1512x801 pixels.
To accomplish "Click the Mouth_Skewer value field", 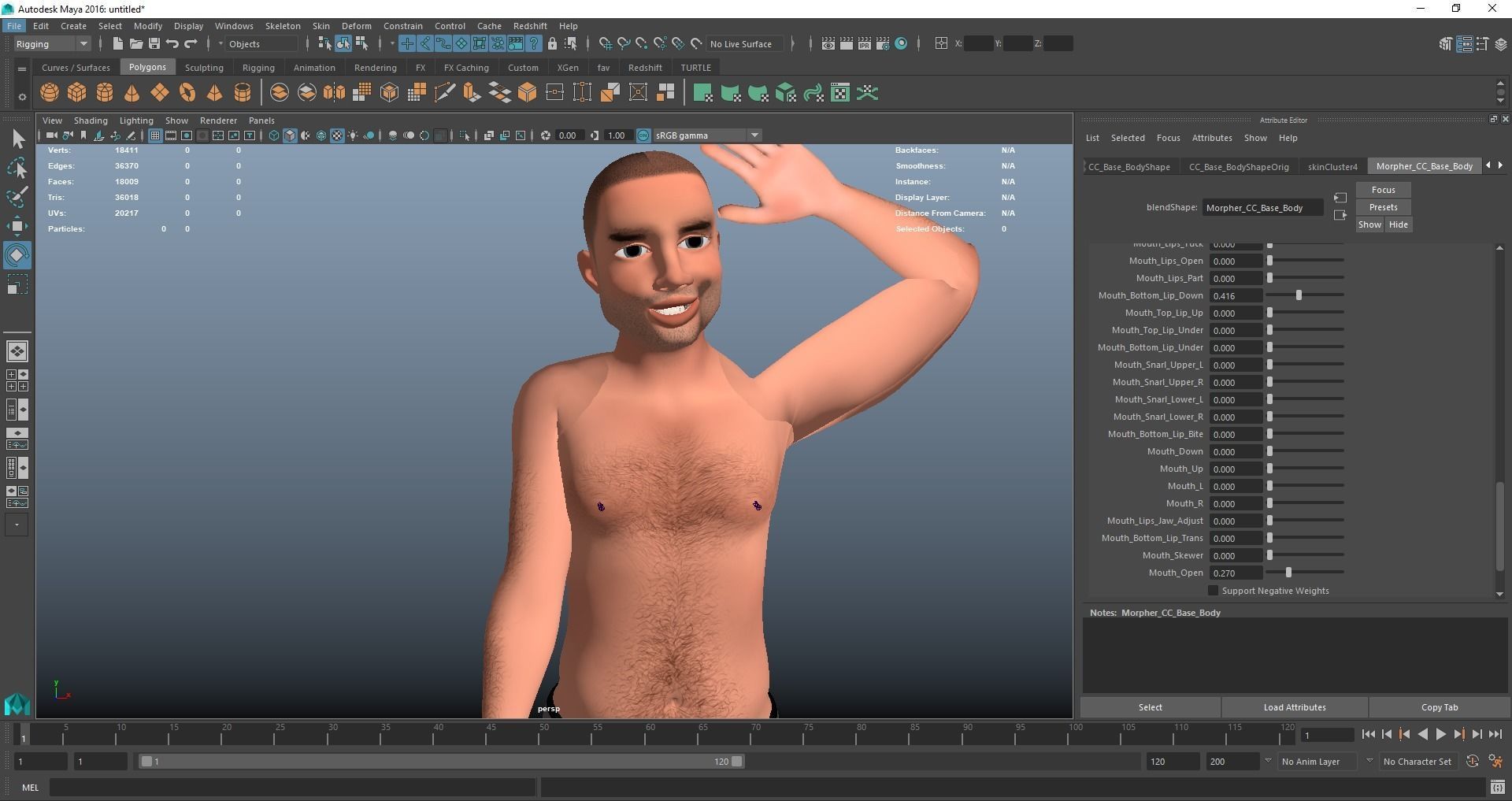I will click(1236, 555).
